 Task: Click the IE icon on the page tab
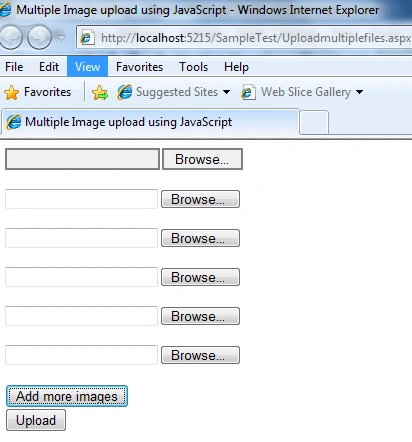[14, 122]
